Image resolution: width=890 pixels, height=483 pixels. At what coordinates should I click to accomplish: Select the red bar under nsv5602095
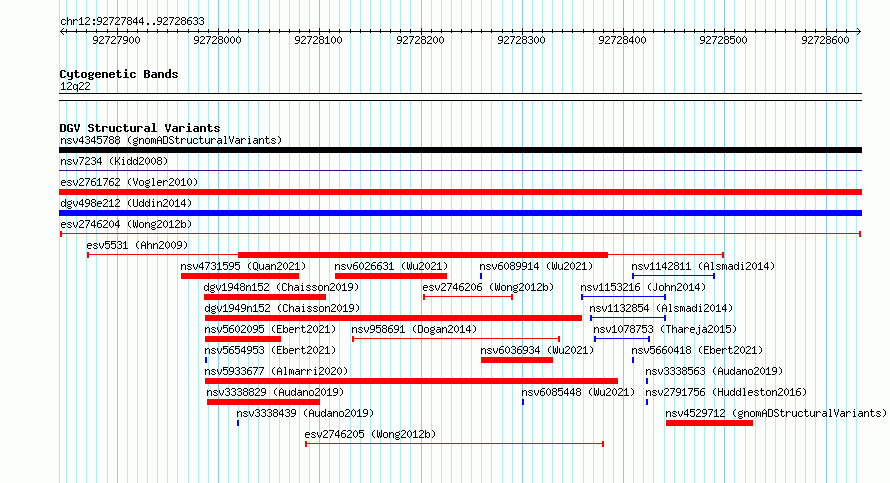[x=243, y=339]
